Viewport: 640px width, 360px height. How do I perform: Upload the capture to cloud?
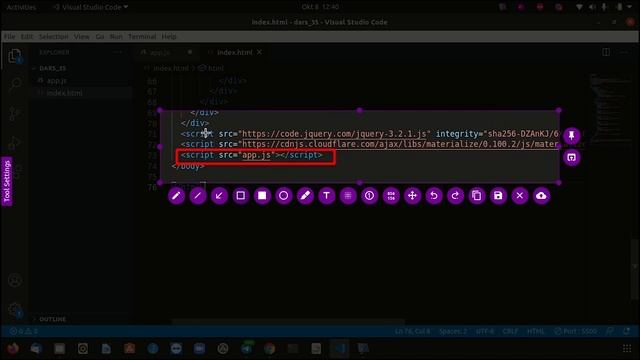tap(541, 196)
